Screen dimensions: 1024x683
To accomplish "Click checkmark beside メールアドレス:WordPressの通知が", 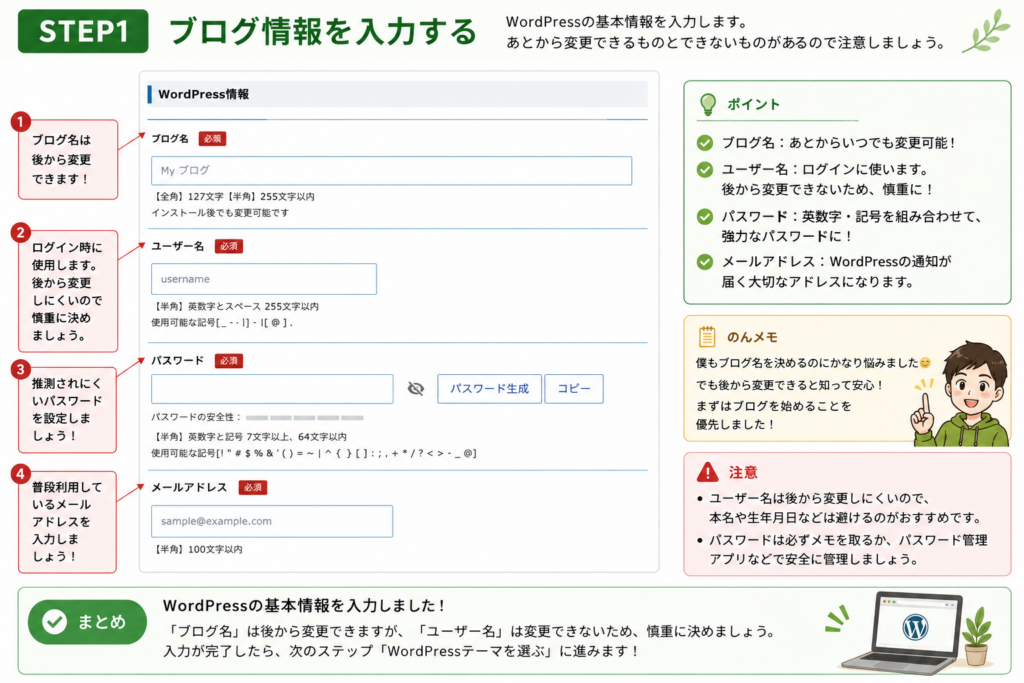I will [705, 262].
